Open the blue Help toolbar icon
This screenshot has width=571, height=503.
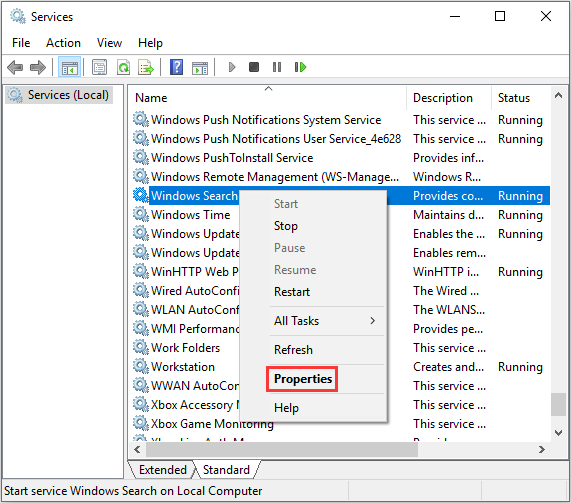click(x=177, y=67)
